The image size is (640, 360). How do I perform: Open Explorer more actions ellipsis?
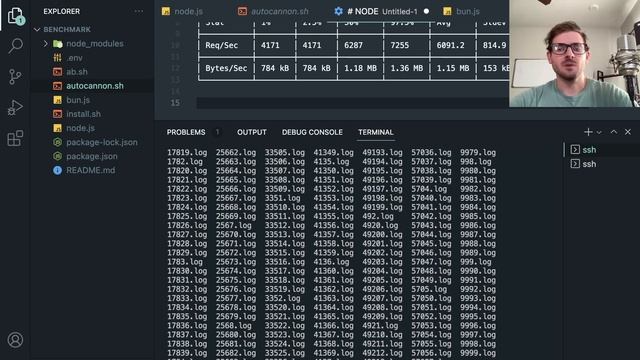click(139, 11)
